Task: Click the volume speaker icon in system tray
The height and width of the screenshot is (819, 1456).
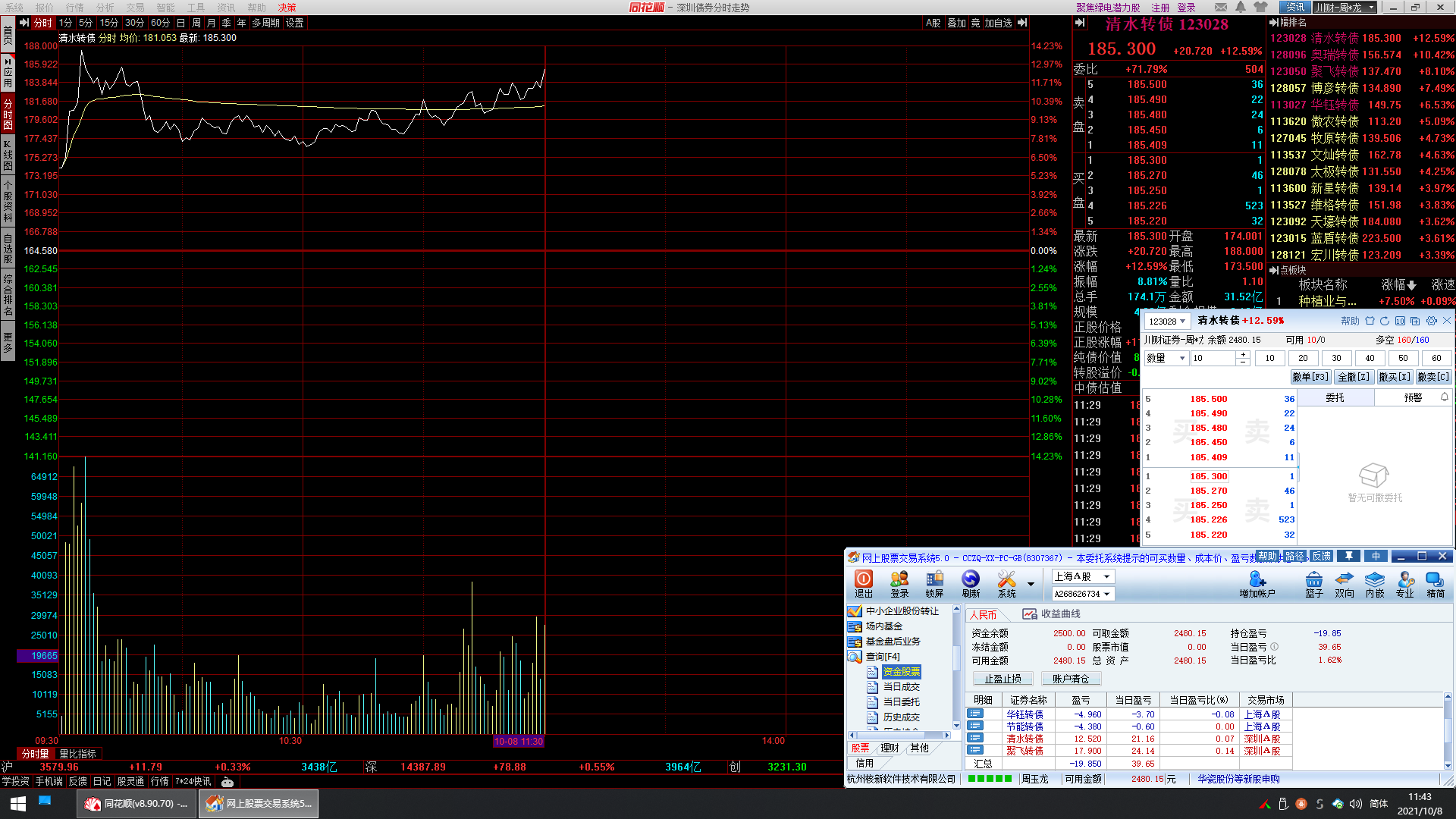Action: pos(1356,804)
